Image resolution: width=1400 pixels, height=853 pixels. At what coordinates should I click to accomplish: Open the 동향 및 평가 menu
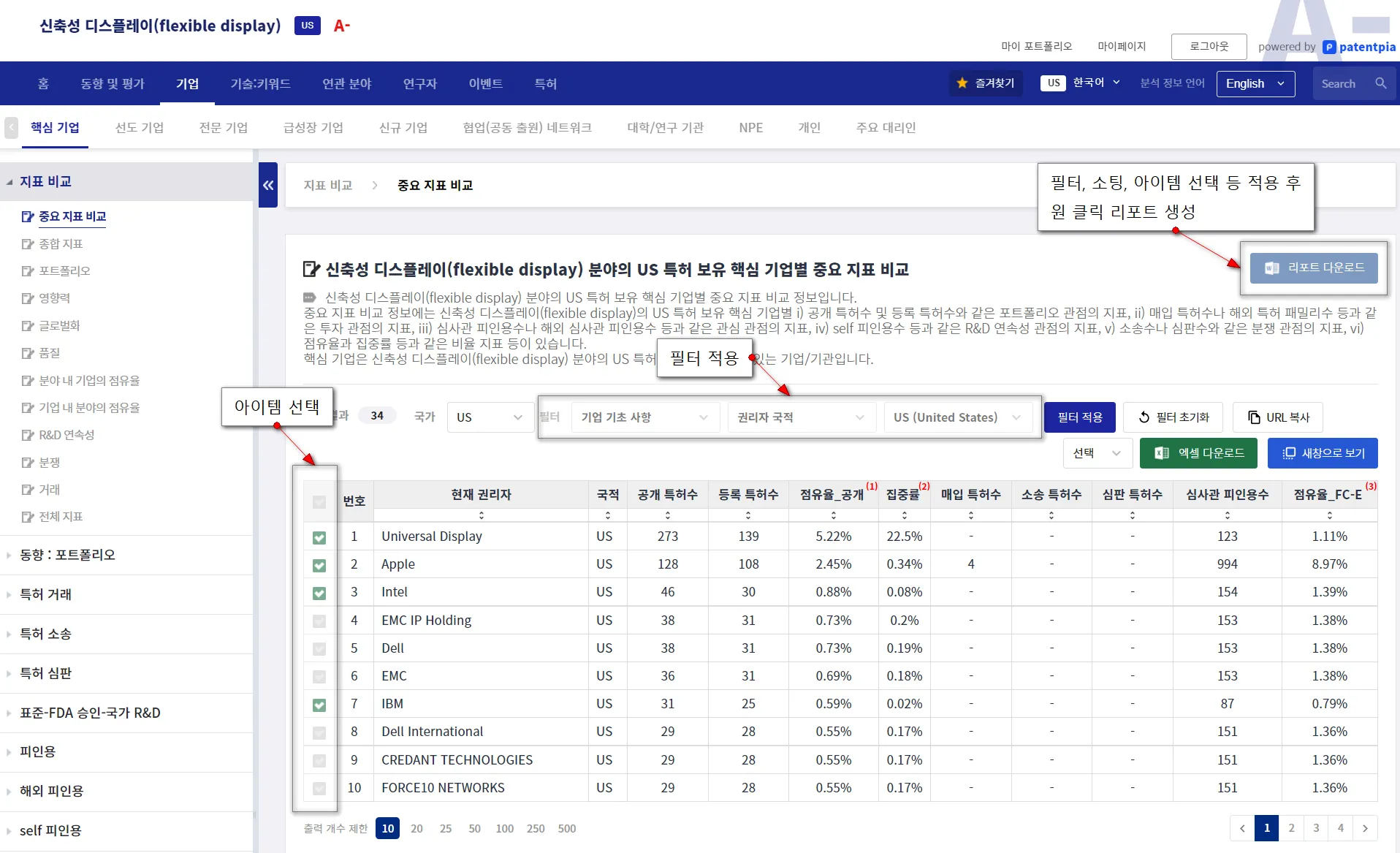113,83
